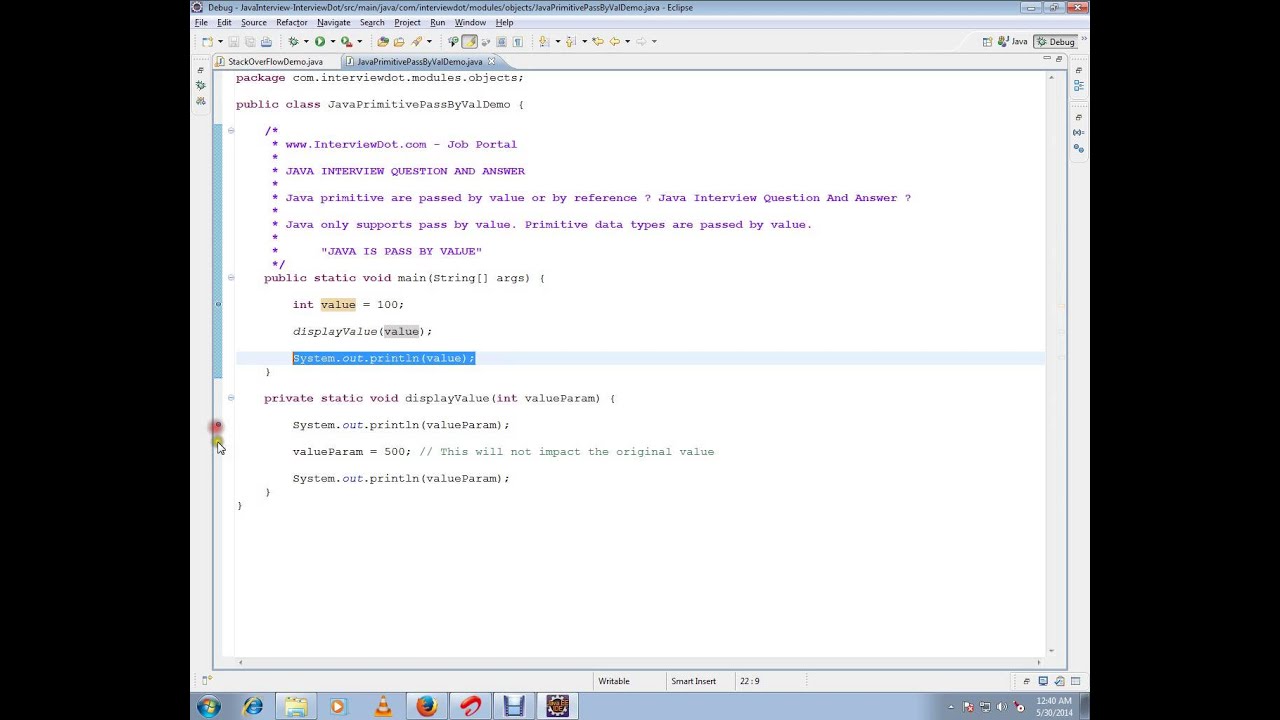The width and height of the screenshot is (1280, 720).
Task: Click the Writable status field
Action: pos(614,681)
